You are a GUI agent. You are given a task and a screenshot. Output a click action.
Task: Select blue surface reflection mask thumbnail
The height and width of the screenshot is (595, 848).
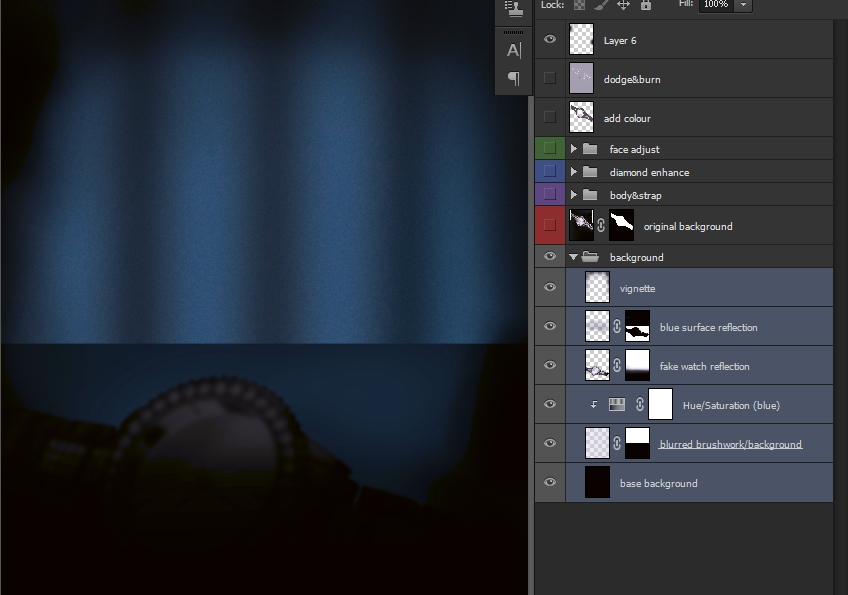click(x=638, y=326)
